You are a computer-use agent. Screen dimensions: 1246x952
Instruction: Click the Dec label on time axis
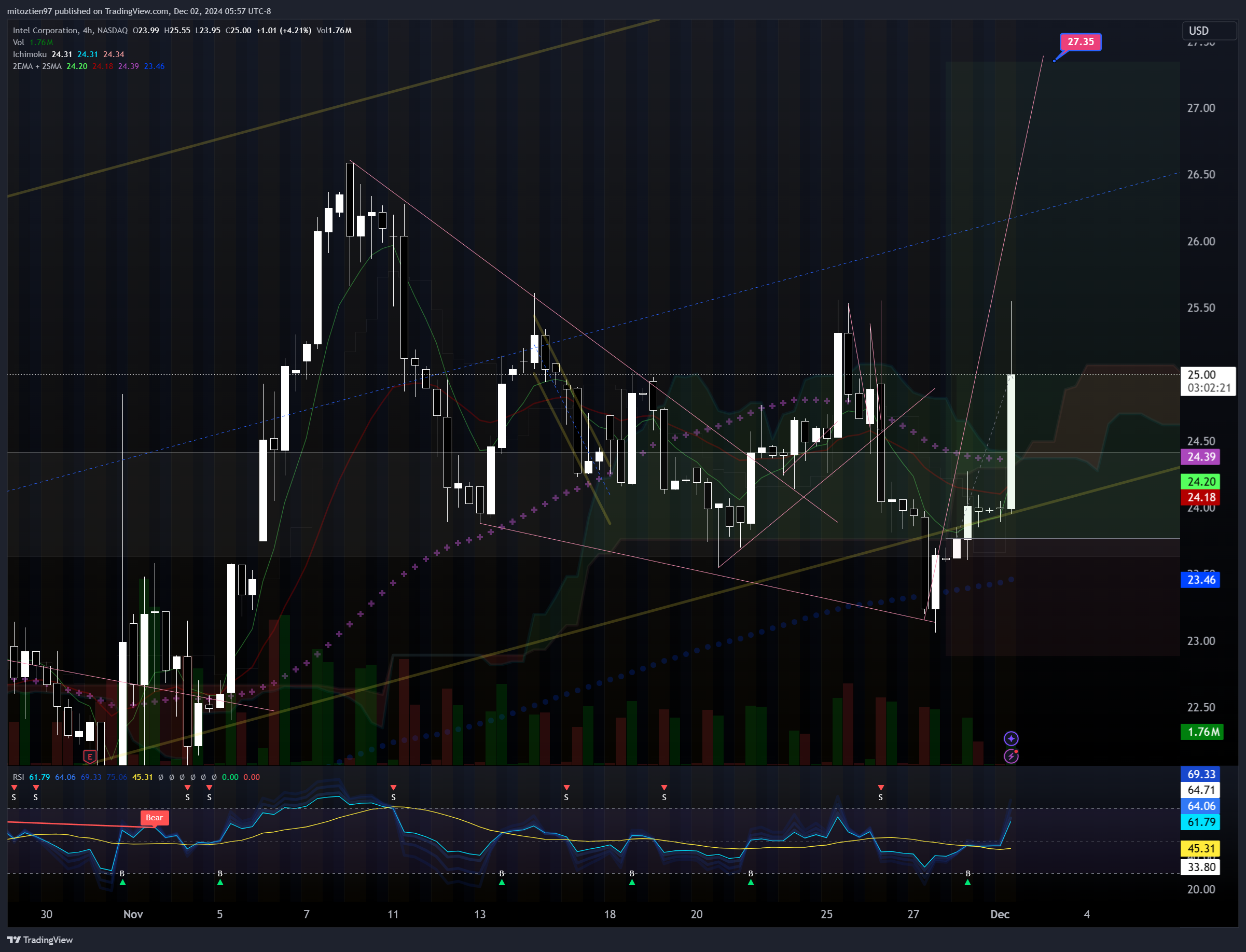tap(1000, 914)
